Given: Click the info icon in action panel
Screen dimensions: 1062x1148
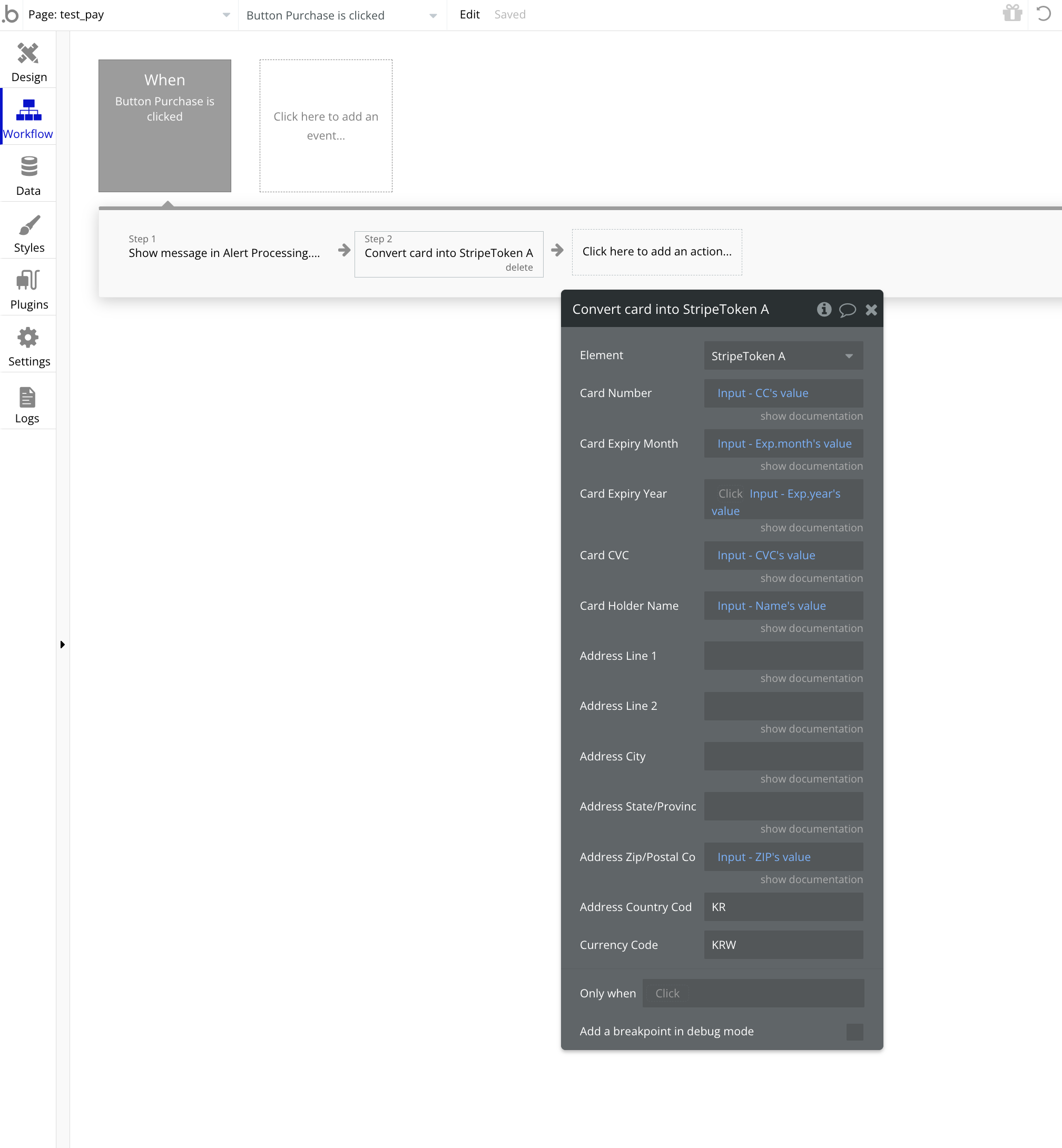Looking at the screenshot, I should coord(823,310).
